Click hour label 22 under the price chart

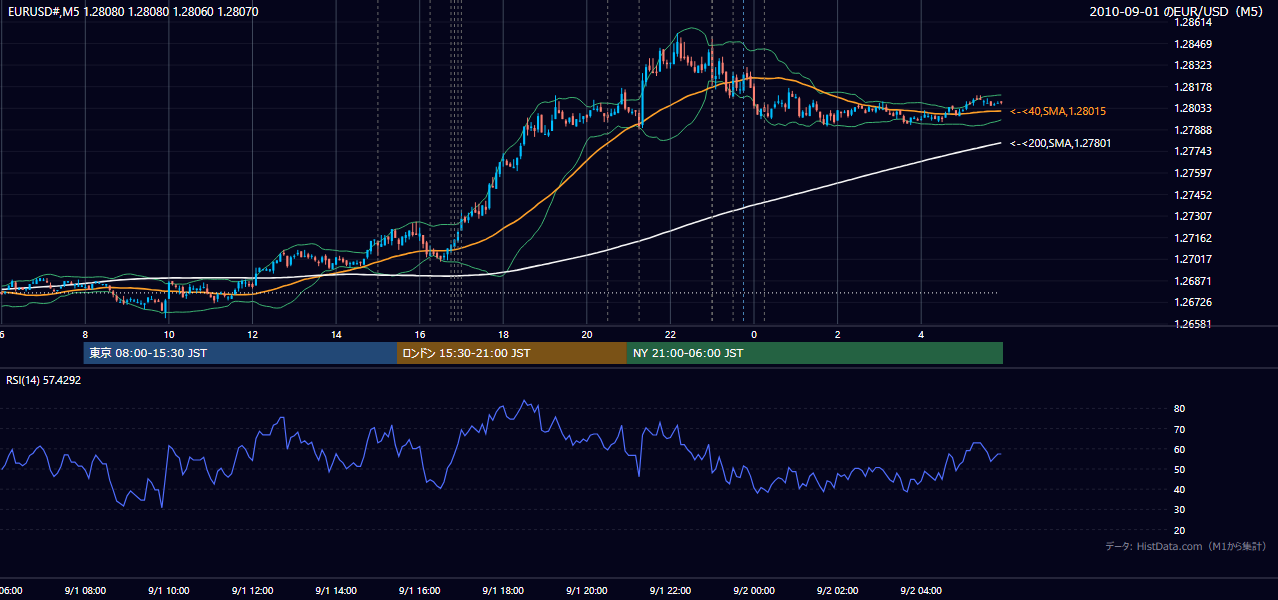[x=671, y=334]
